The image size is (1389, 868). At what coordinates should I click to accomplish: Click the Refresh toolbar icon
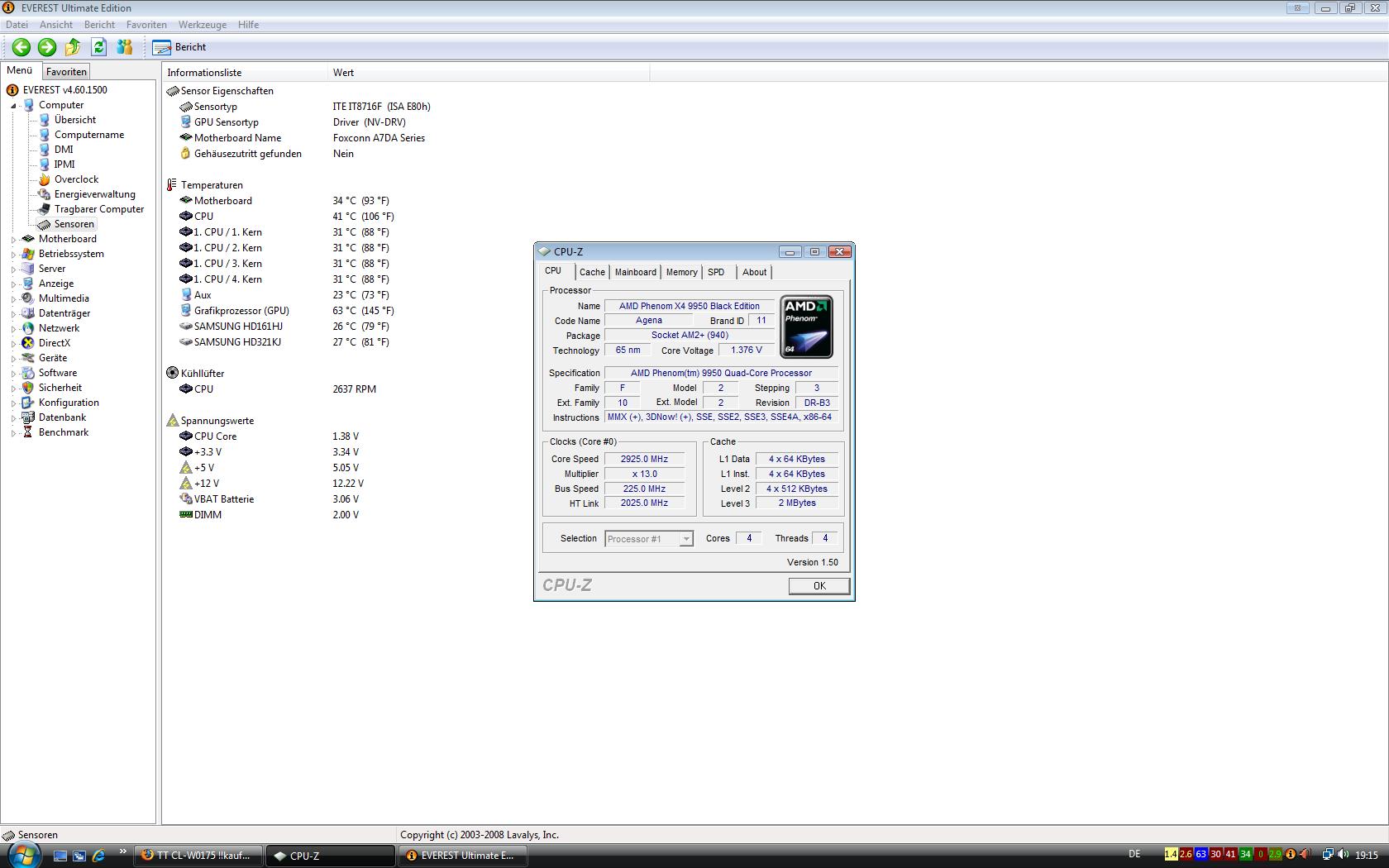coord(99,47)
